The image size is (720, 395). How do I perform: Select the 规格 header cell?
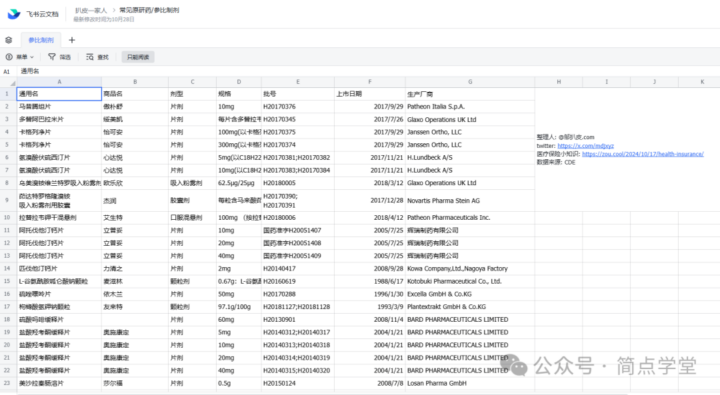(239, 94)
